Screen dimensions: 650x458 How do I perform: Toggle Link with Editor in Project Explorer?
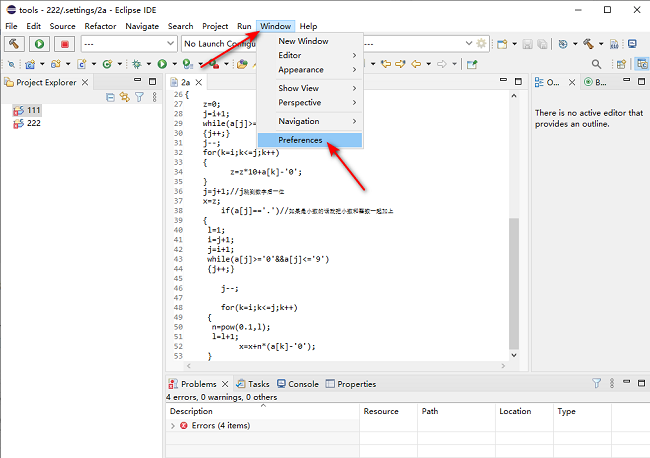click(125, 97)
